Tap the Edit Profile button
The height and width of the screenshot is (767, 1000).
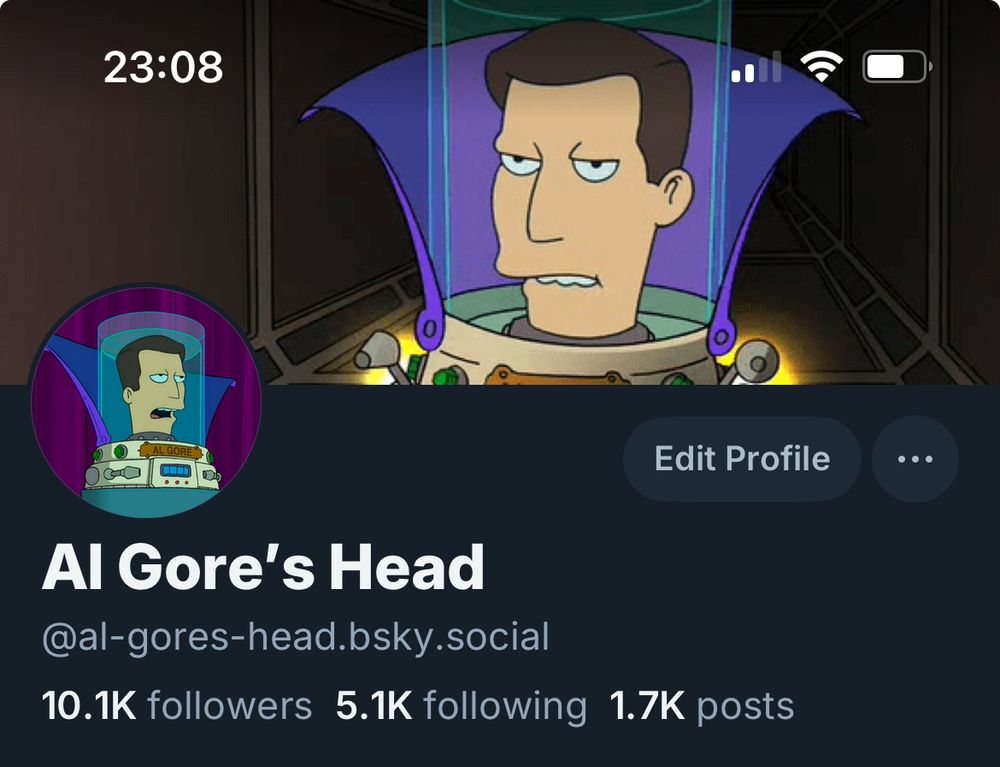tap(742, 458)
